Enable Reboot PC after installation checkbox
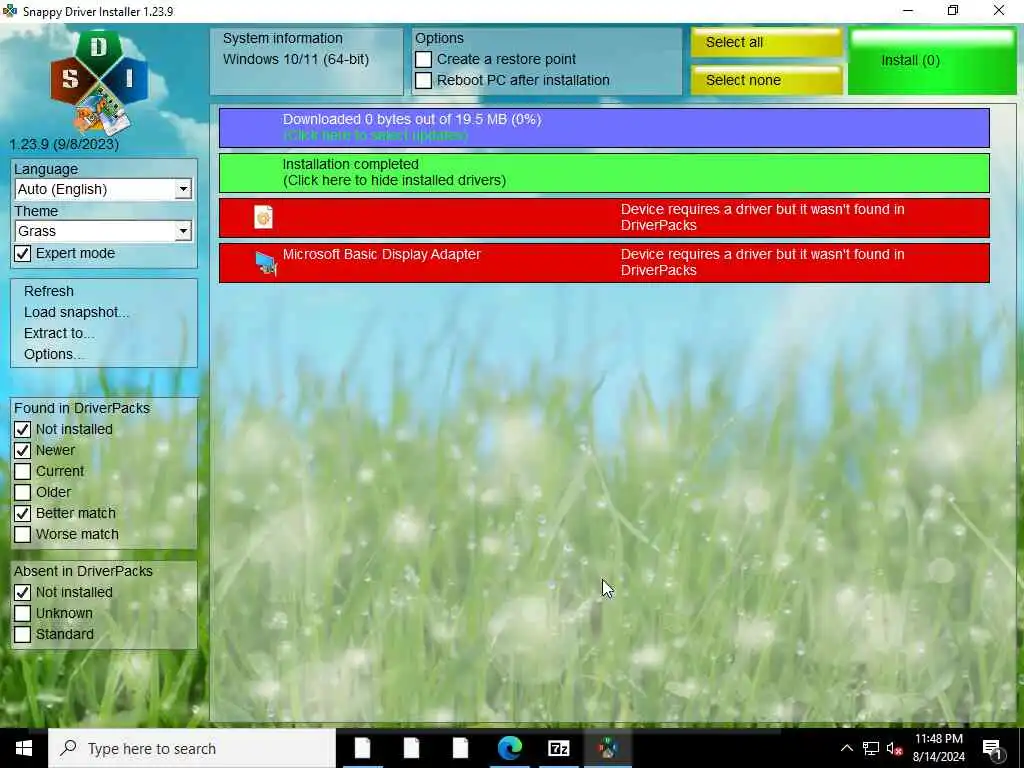The height and width of the screenshot is (768, 1024). pos(423,80)
